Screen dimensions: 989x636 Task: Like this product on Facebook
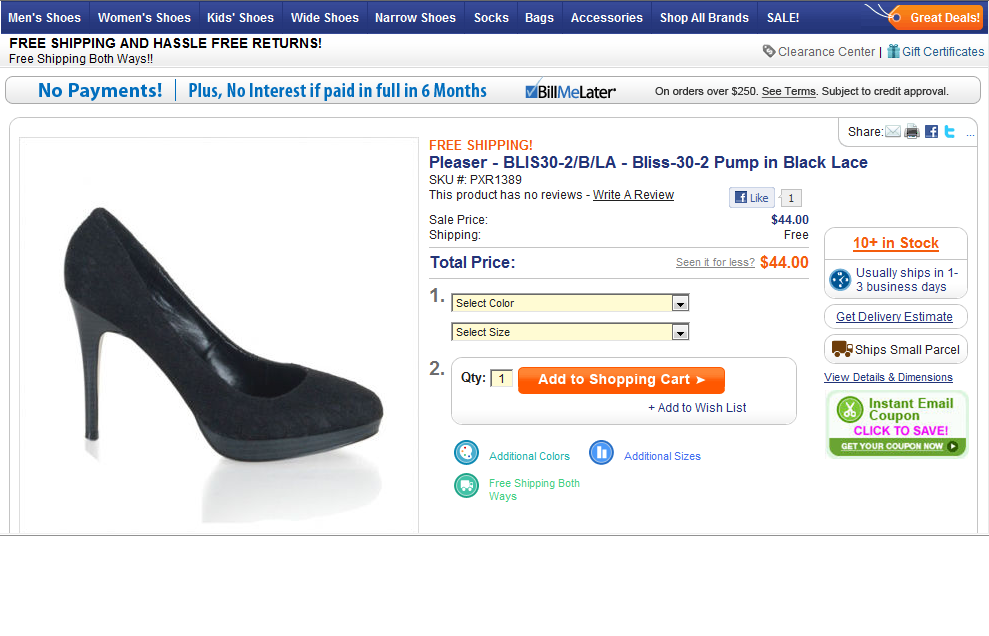click(751, 197)
